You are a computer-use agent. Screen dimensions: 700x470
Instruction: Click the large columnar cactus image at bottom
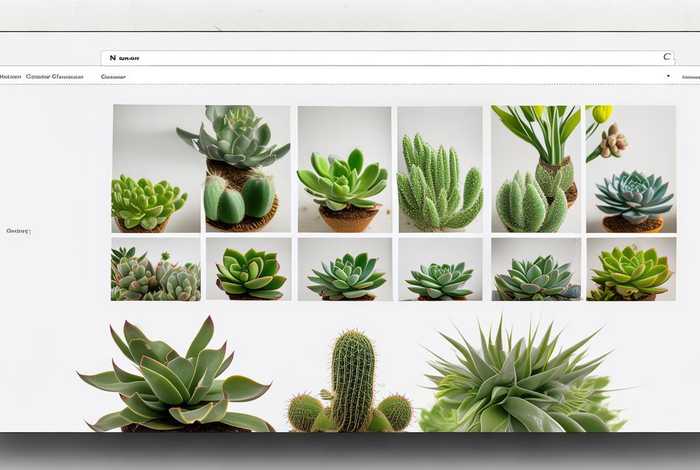point(352,382)
